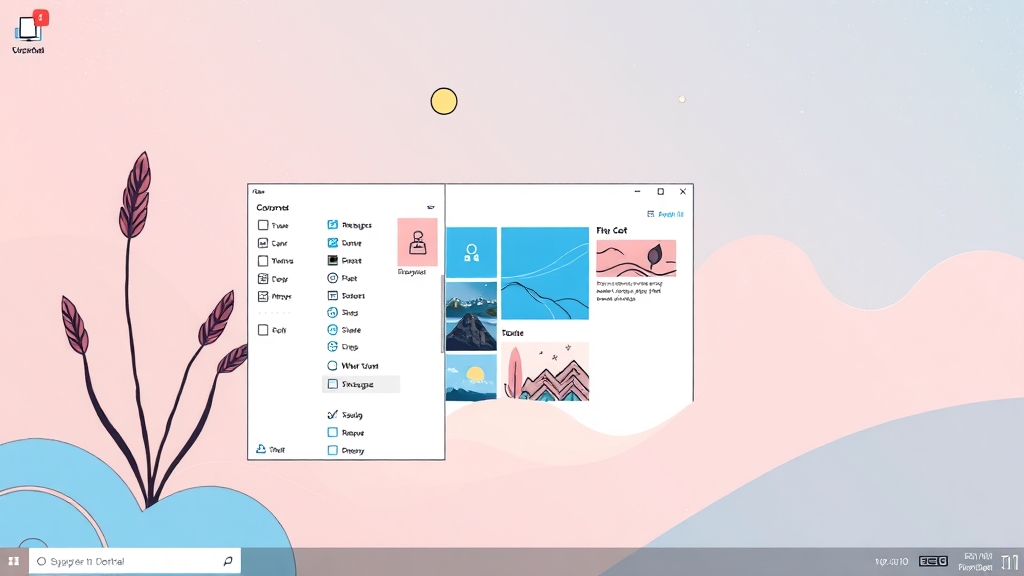Tick the lone checkbox below the dotted separator

(263, 330)
